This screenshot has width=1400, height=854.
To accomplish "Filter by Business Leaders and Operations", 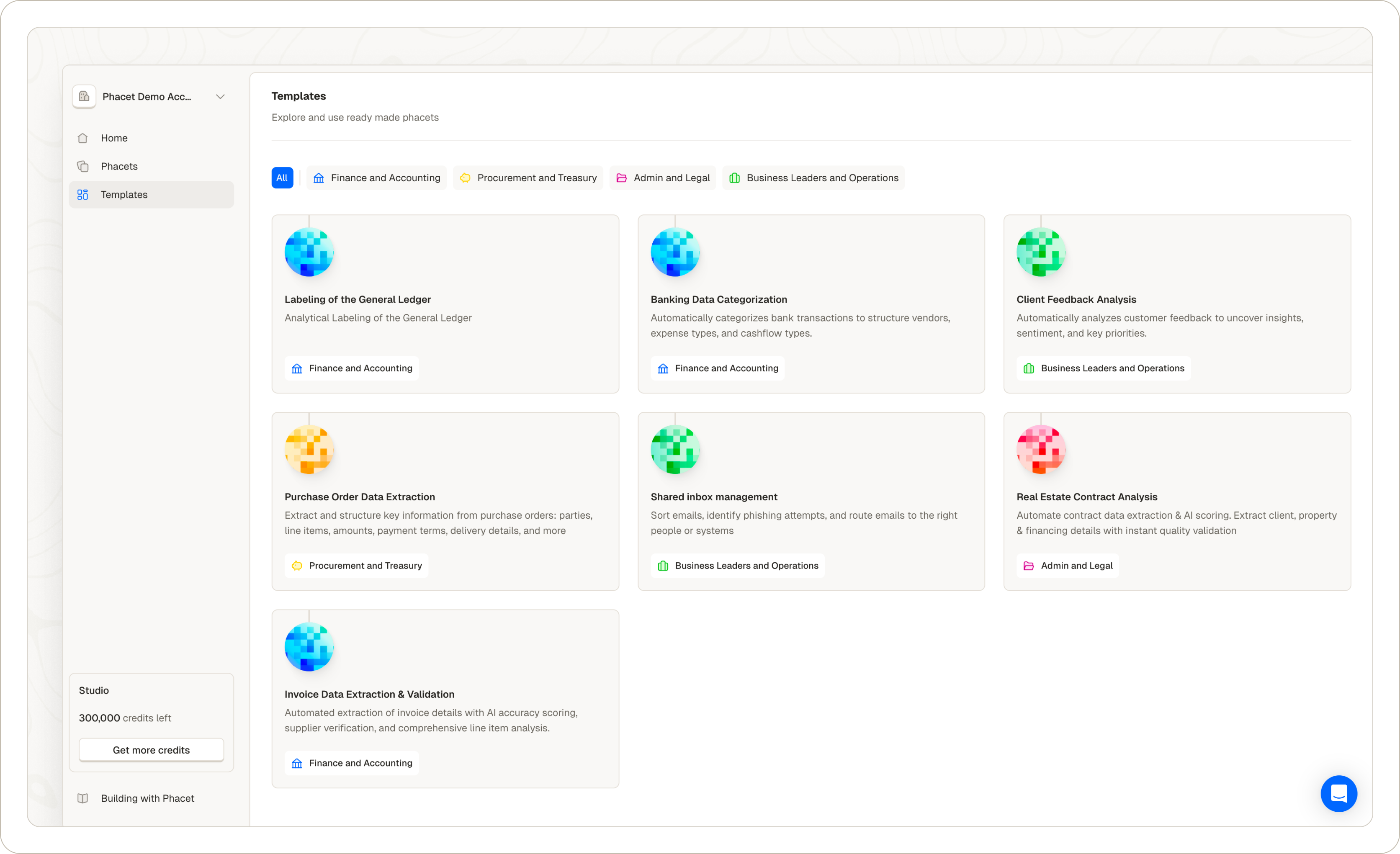I will coord(813,178).
